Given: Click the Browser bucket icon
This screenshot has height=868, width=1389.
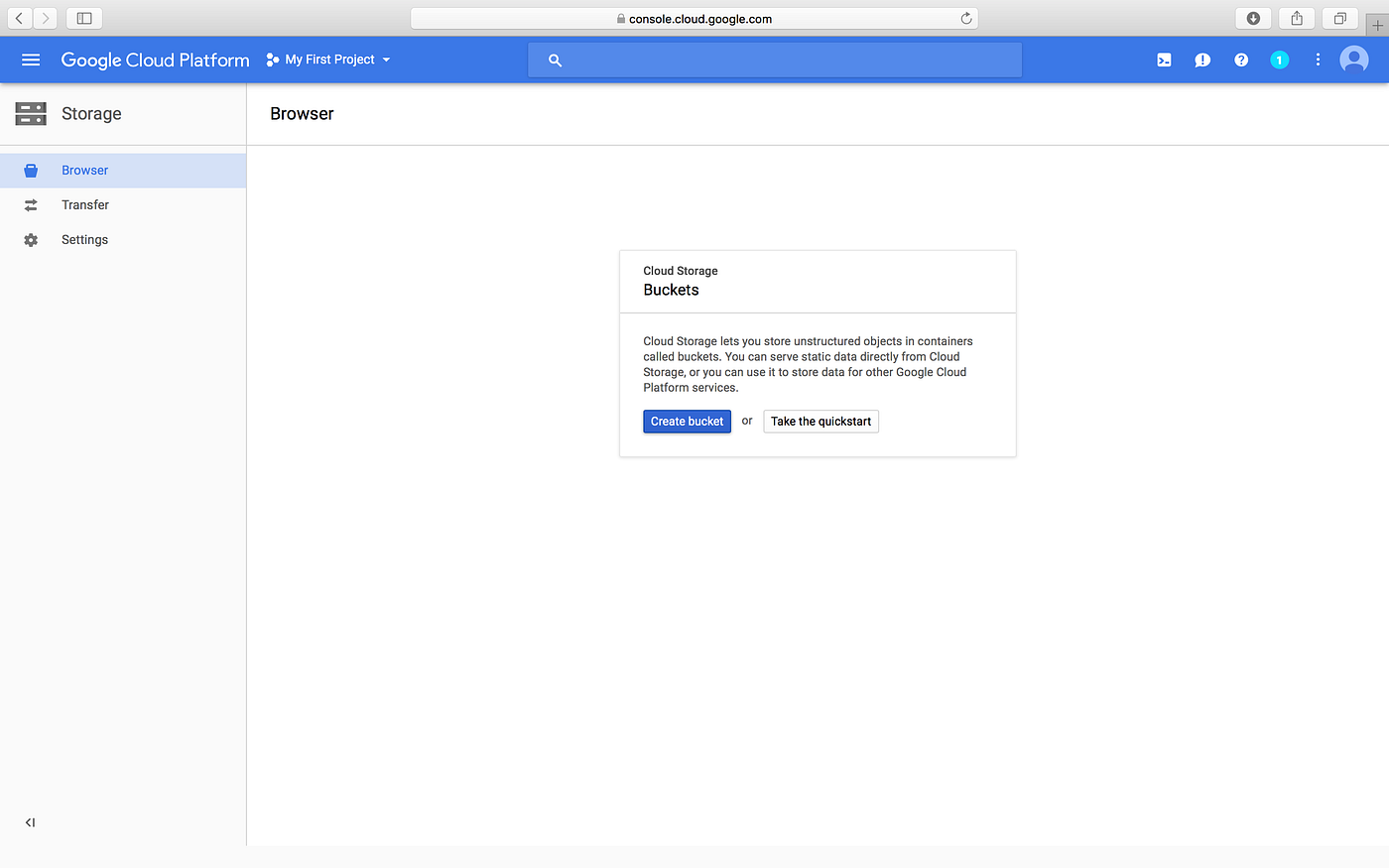Looking at the screenshot, I should coord(30,170).
